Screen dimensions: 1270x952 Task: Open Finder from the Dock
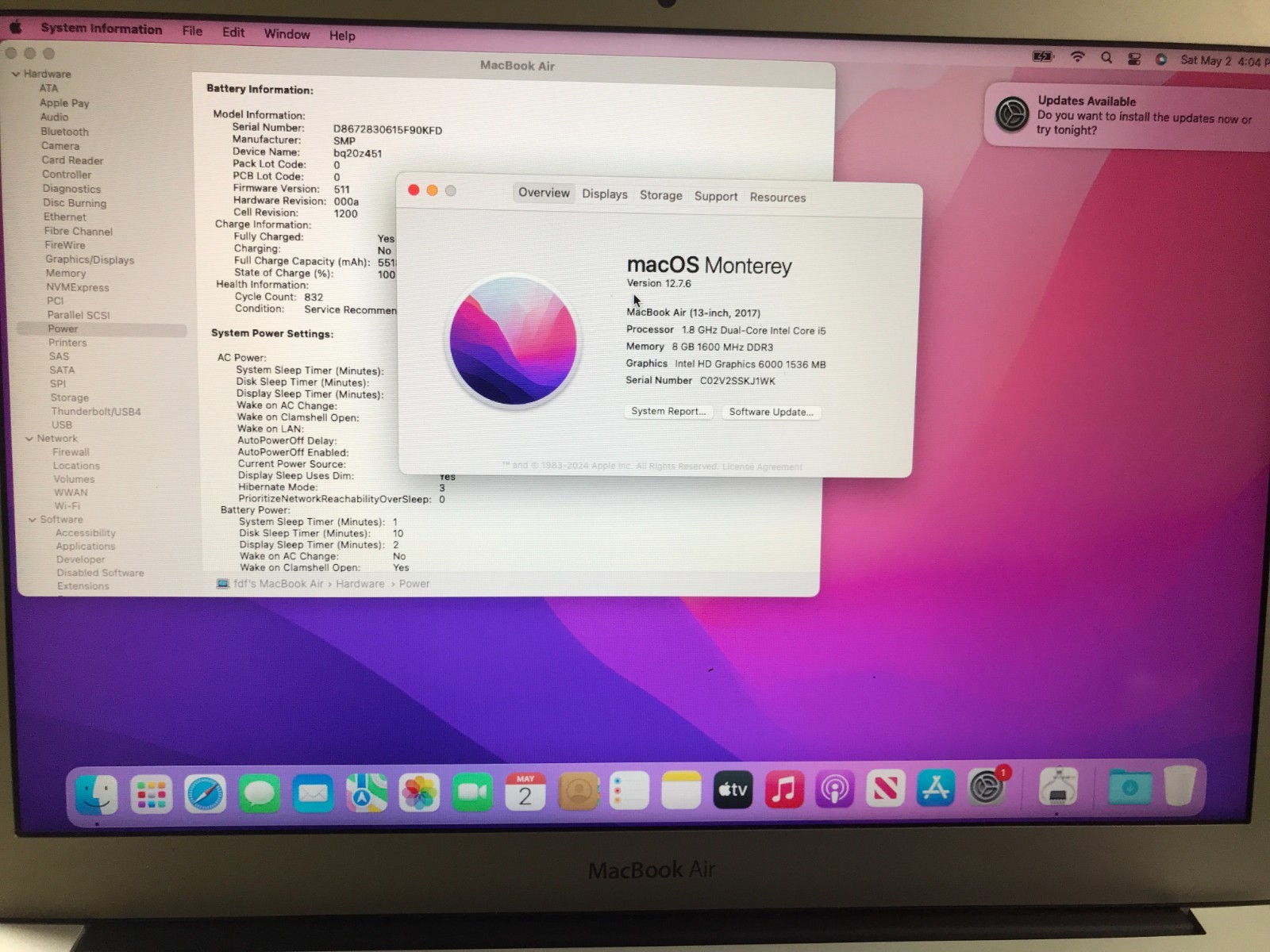pyautogui.click(x=97, y=793)
